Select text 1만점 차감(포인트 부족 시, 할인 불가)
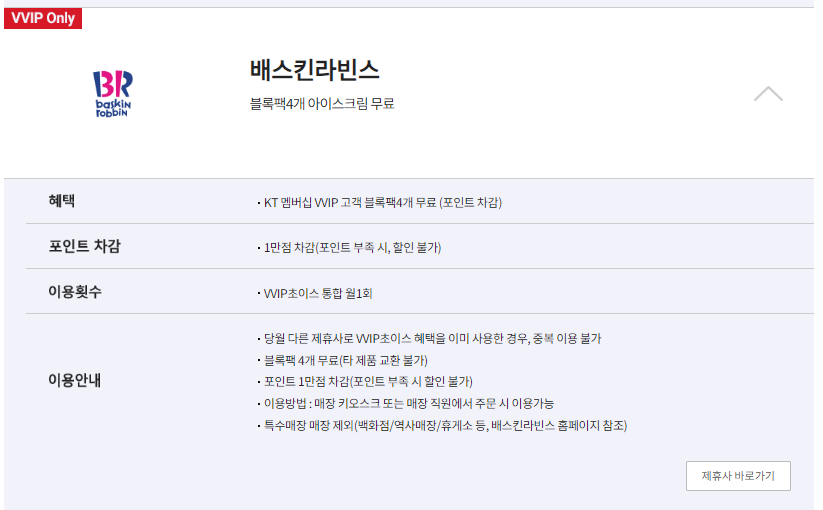 click(352, 248)
